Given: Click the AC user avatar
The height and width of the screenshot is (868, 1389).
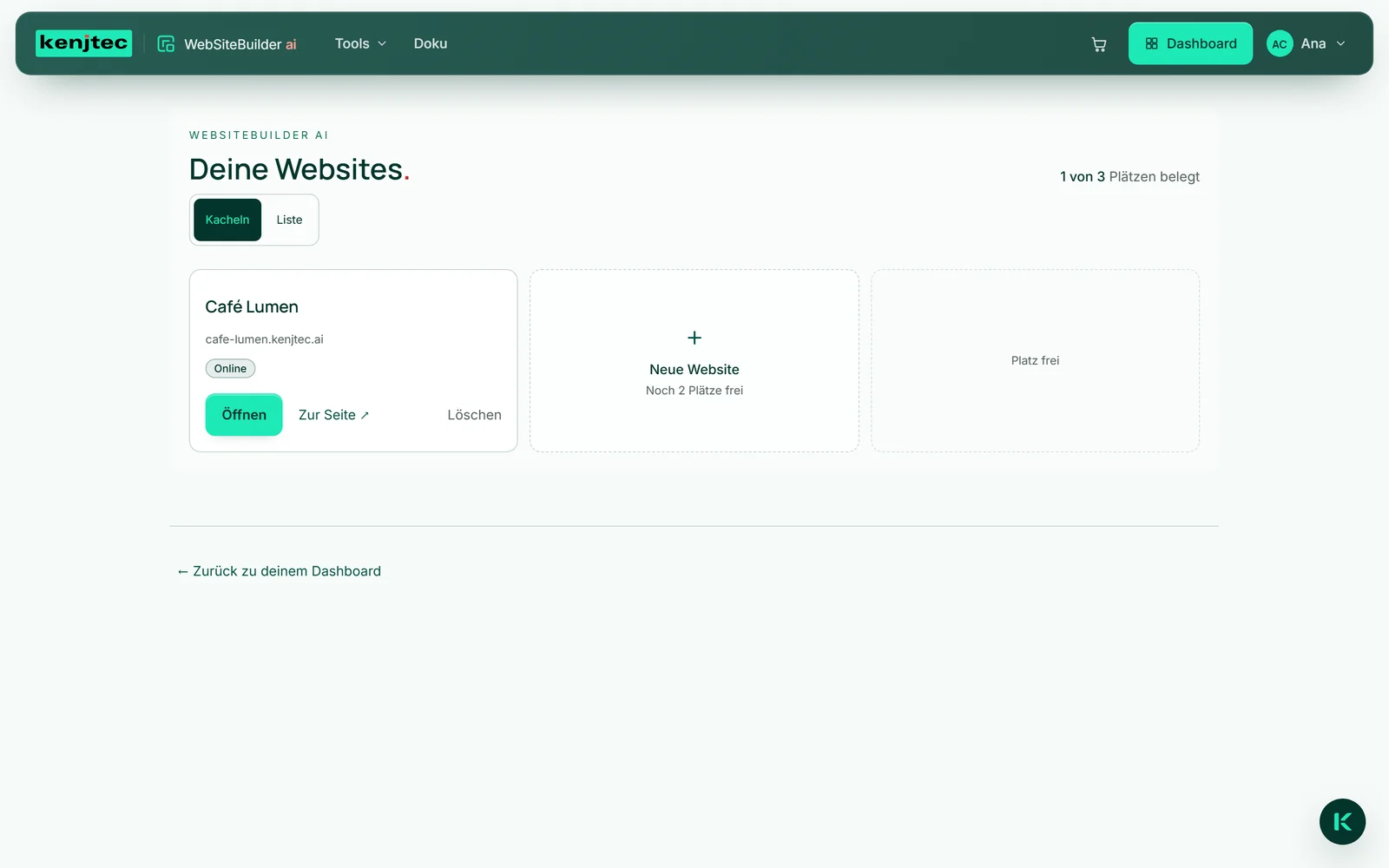Looking at the screenshot, I should click(x=1280, y=43).
